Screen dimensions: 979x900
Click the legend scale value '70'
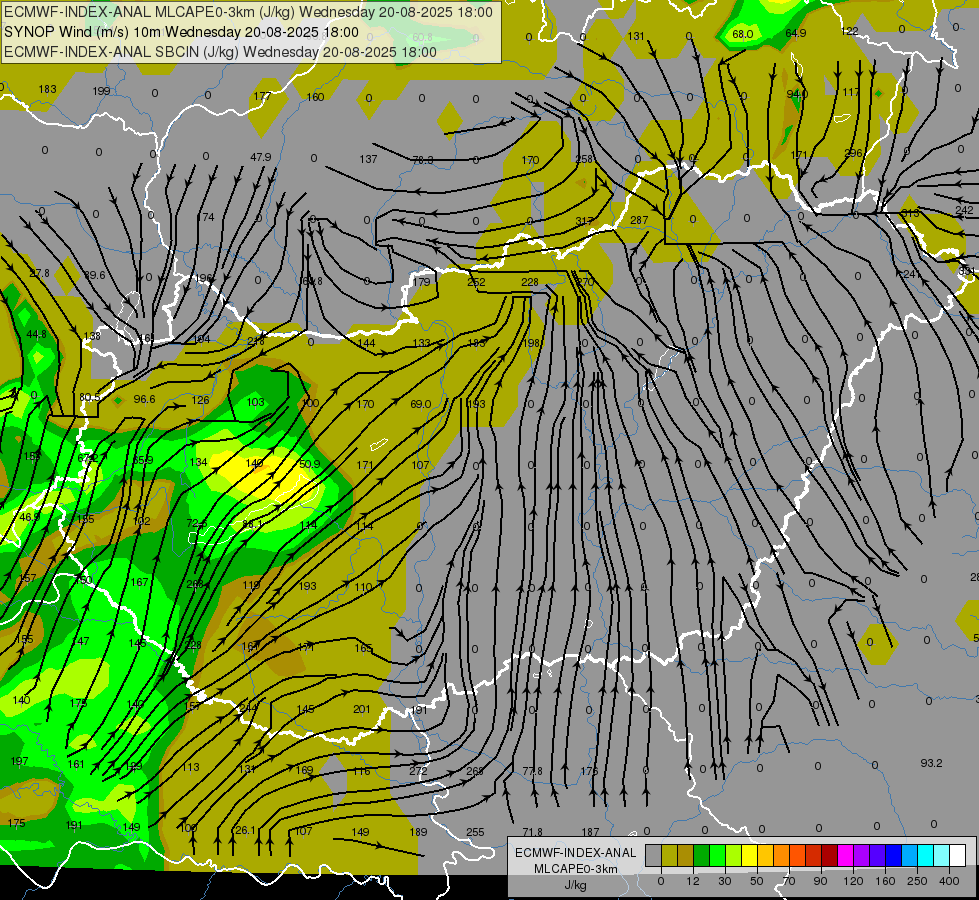coord(789,881)
